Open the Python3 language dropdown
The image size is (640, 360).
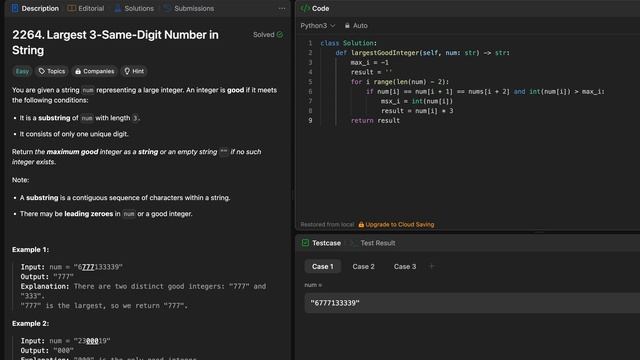pos(318,25)
